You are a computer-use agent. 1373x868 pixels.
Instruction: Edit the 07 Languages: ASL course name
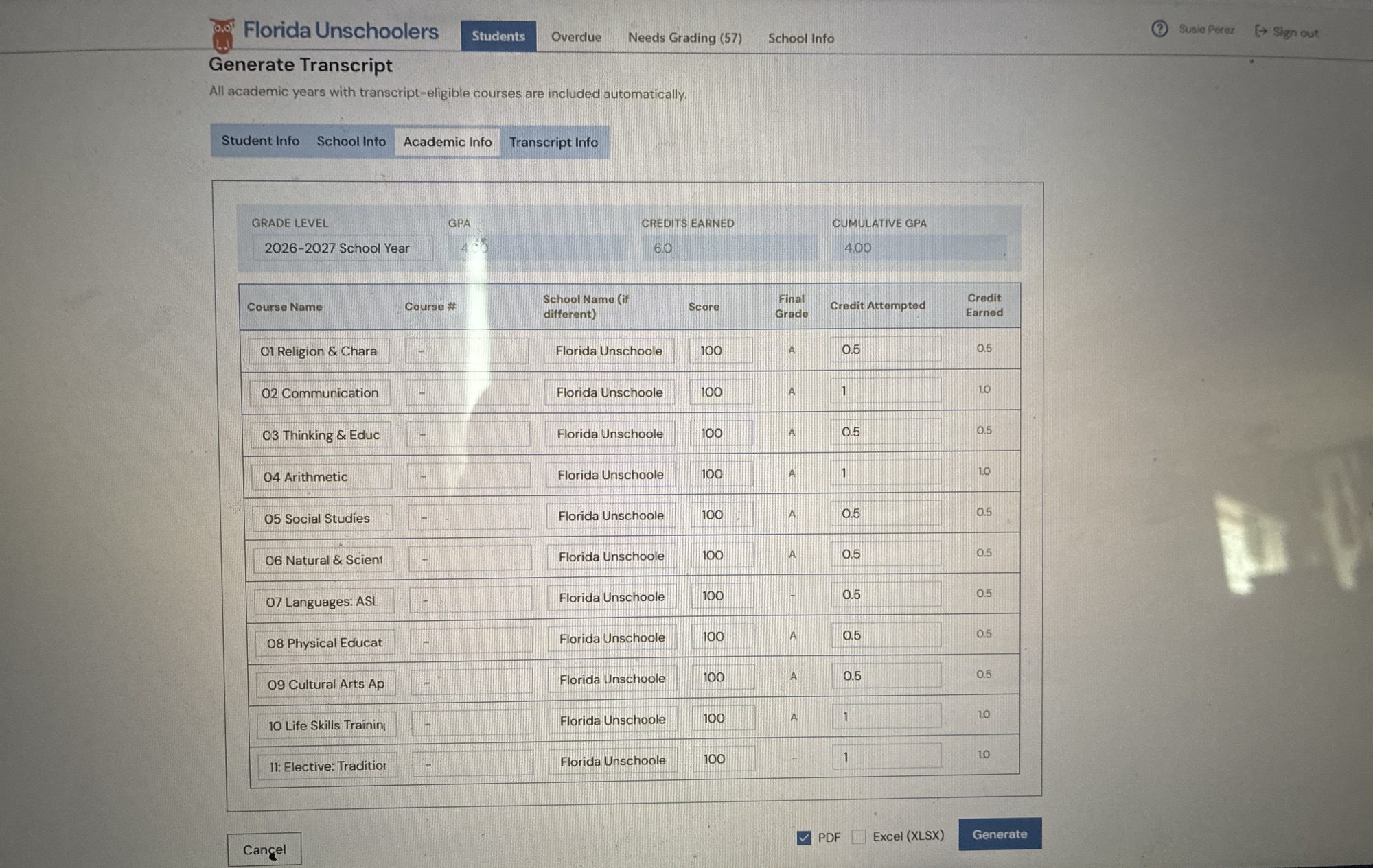(323, 602)
